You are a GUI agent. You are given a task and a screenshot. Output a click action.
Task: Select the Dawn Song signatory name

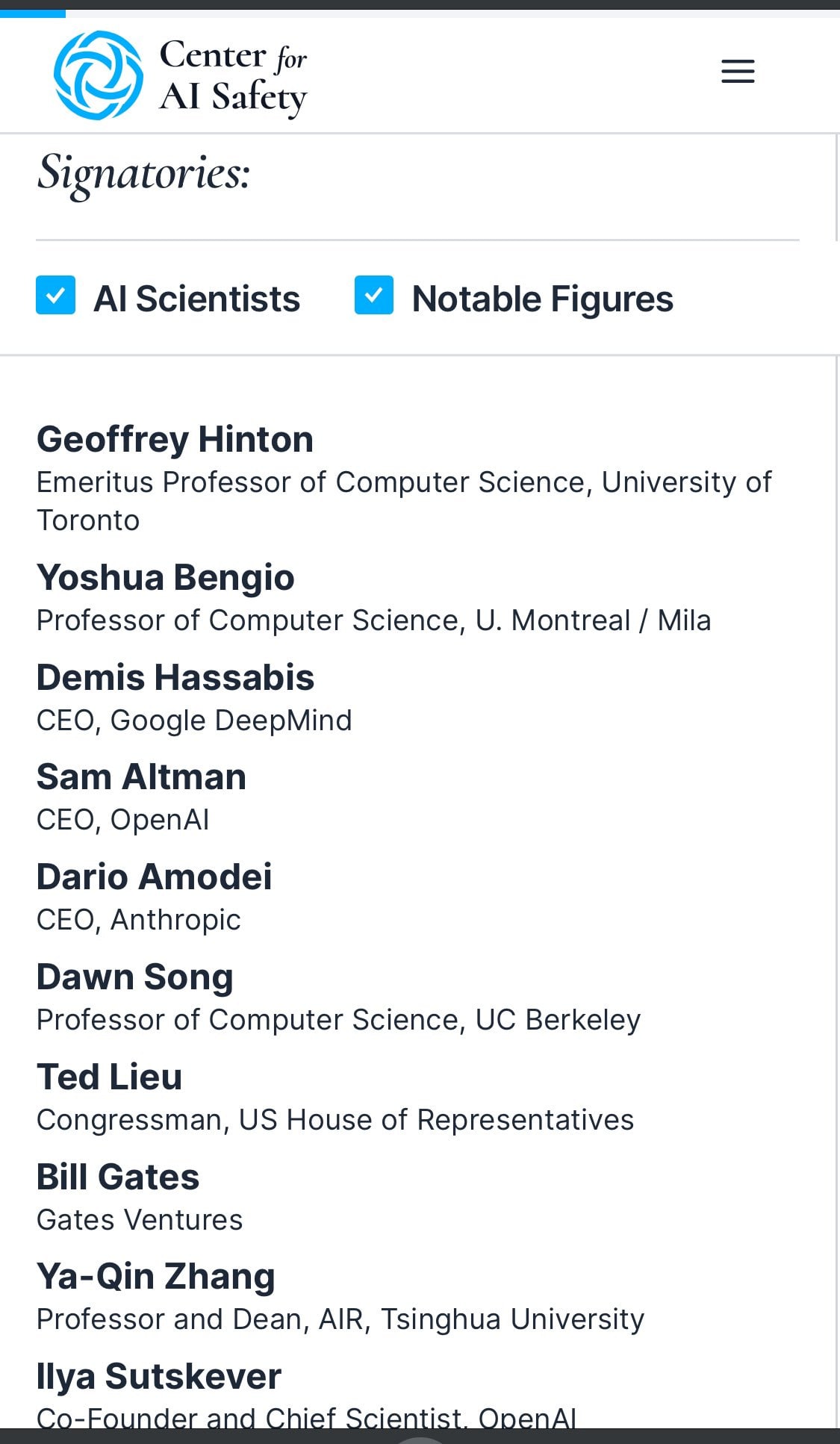pos(135,977)
